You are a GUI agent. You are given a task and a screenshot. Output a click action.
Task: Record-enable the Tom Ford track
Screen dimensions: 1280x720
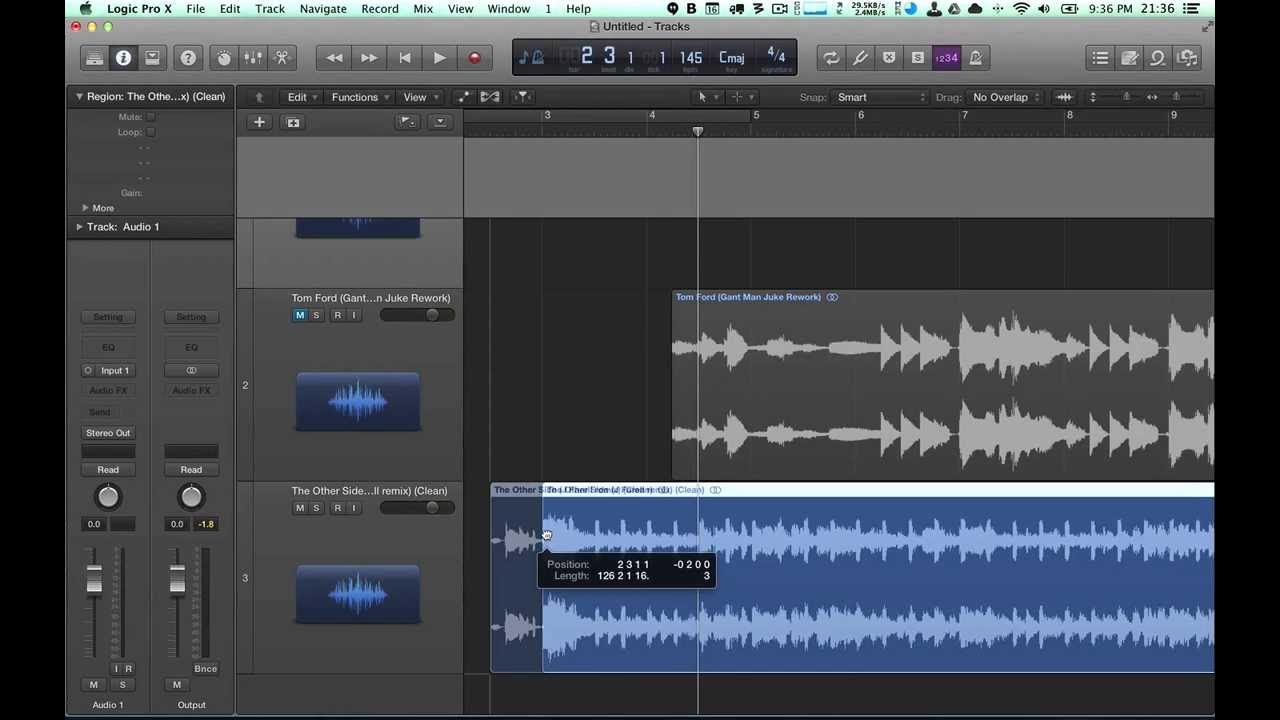[337, 315]
